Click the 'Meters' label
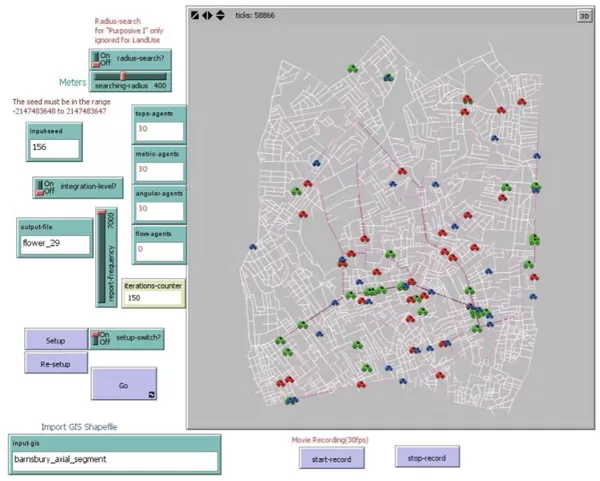600x481 pixels. coord(73,82)
